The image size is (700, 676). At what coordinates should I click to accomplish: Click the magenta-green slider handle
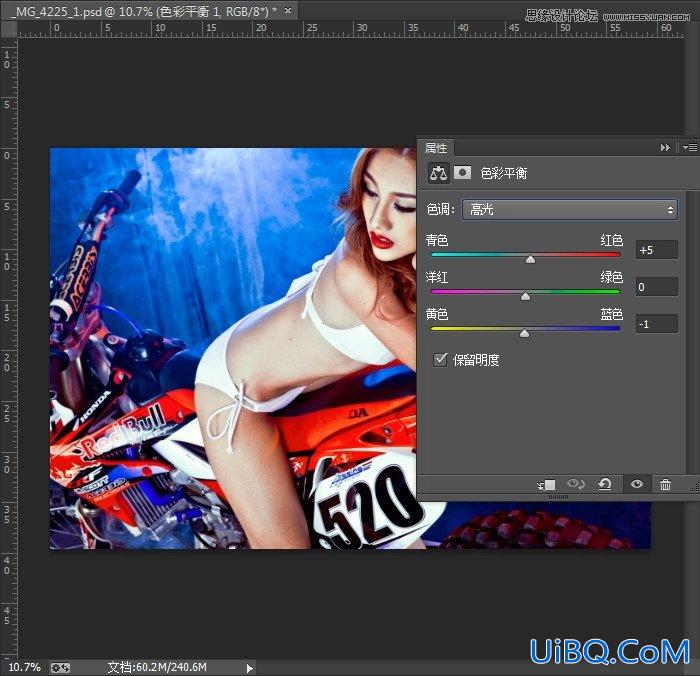coord(525,296)
